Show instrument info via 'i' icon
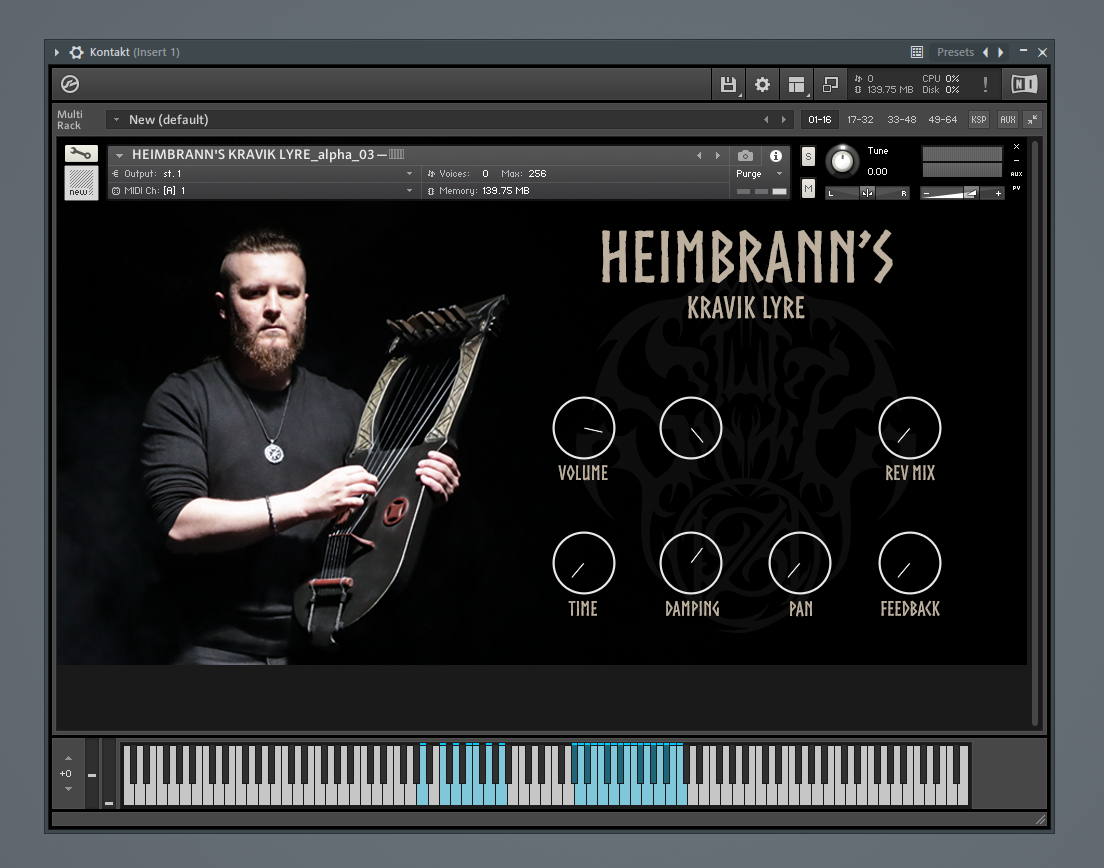This screenshot has height=868, width=1104. coord(776,156)
